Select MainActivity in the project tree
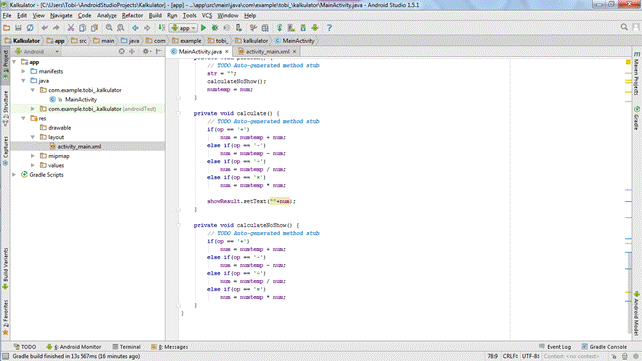The image size is (642, 361). (x=81, y=99)
